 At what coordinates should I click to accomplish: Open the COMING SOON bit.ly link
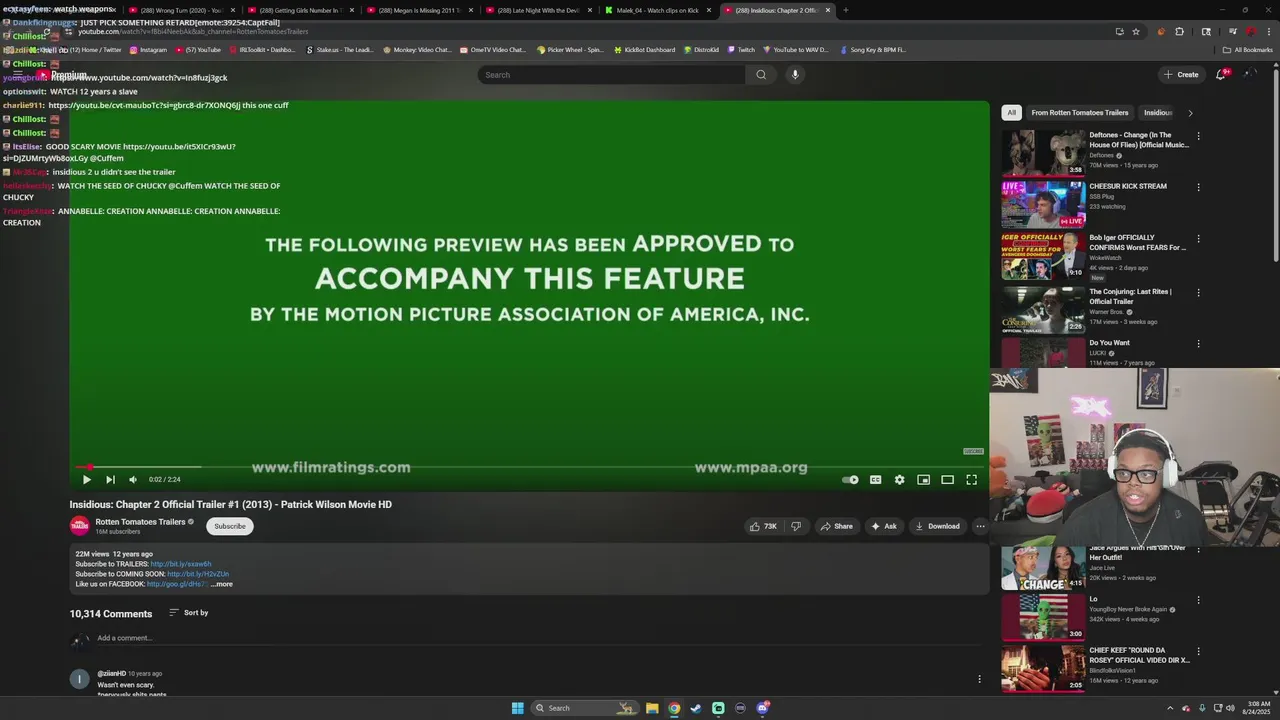click(x=198, y=574)
